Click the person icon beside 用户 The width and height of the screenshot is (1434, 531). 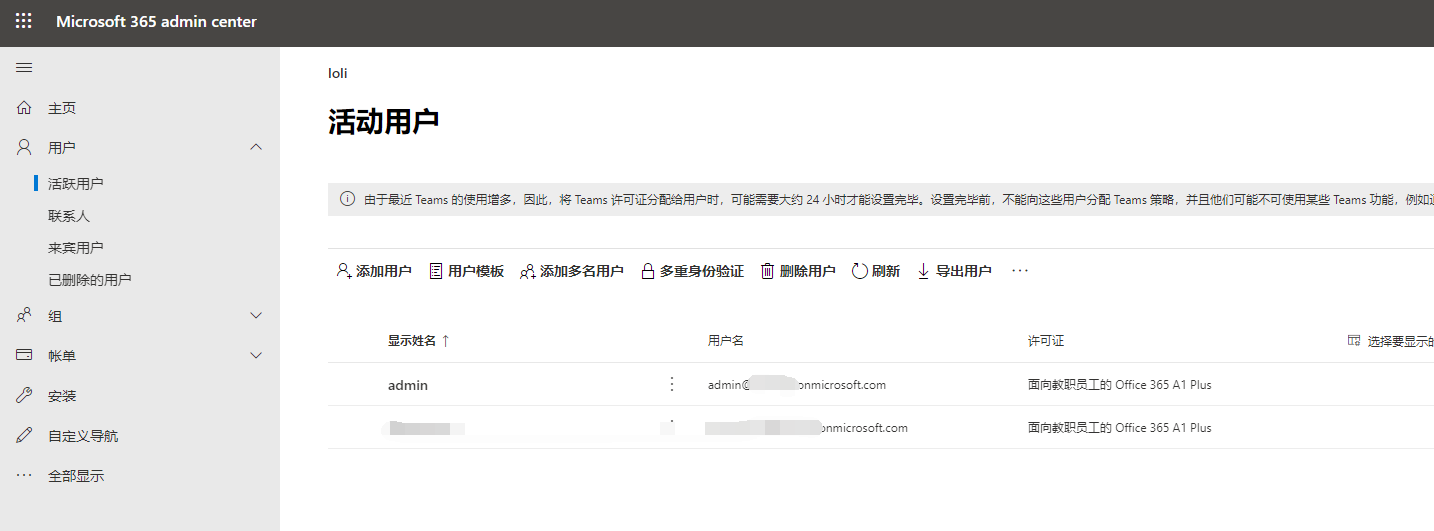coord(25,147)
